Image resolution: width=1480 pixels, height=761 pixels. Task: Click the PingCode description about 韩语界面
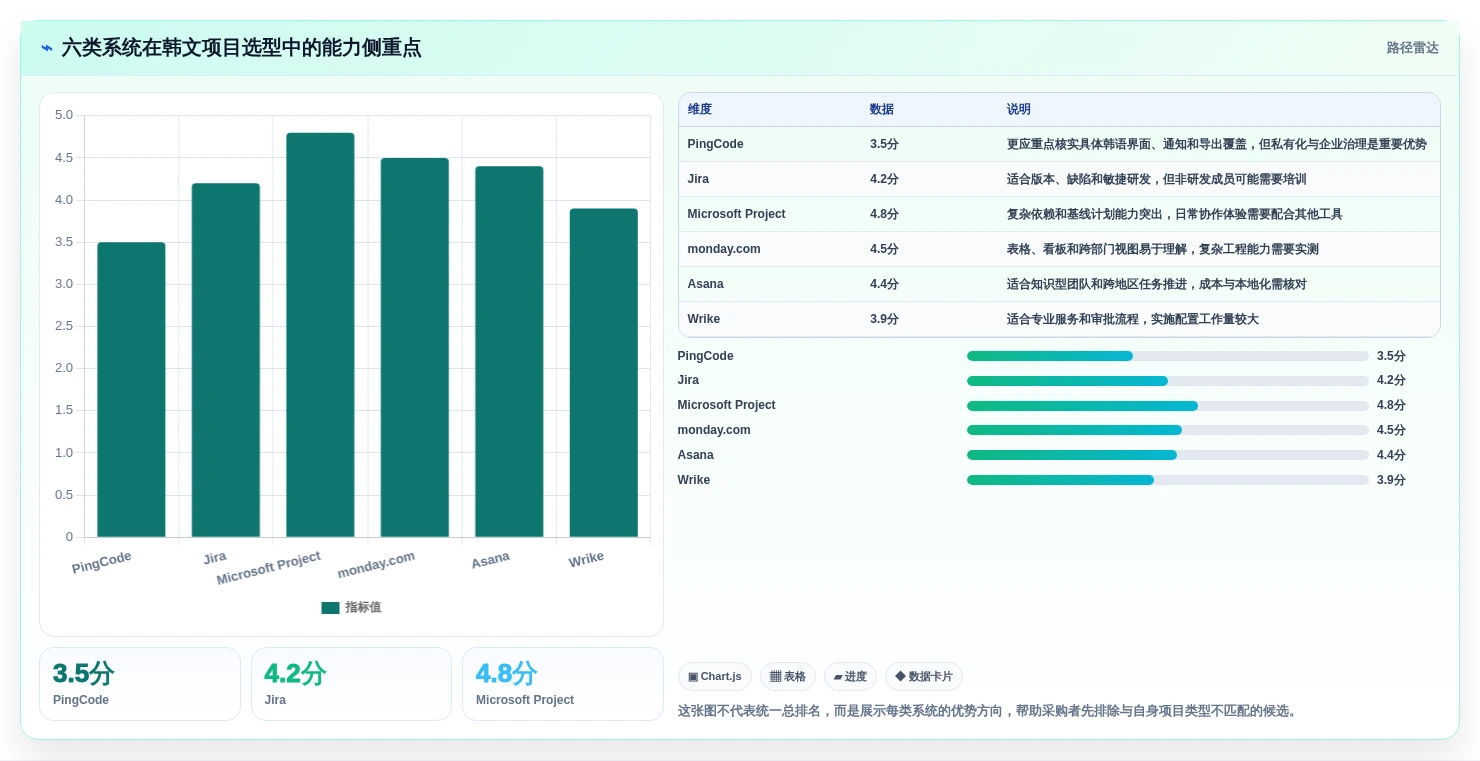(1217, 144)
